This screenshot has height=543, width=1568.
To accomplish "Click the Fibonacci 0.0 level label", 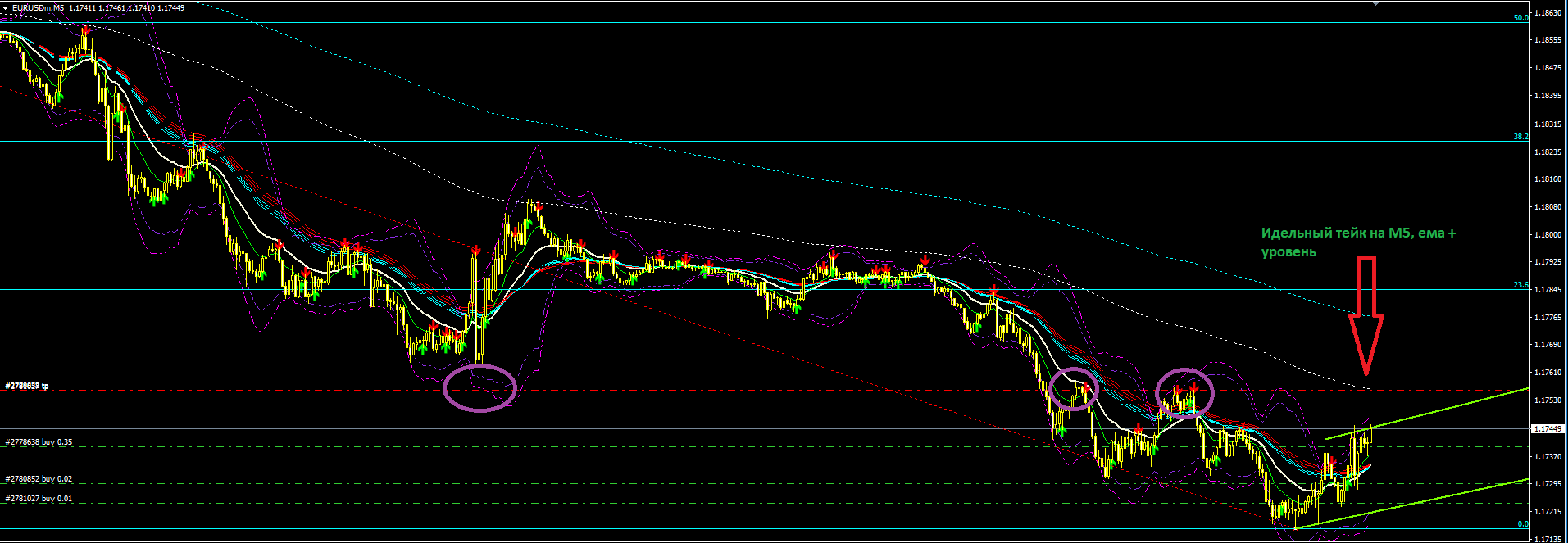I will click(1523, 524).
